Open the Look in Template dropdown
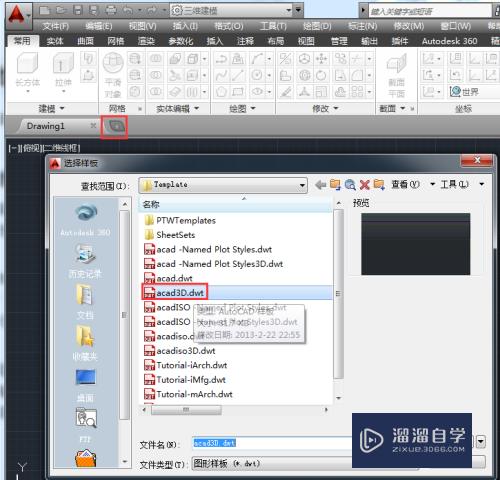The image size is (500, 480). point(302,185)
